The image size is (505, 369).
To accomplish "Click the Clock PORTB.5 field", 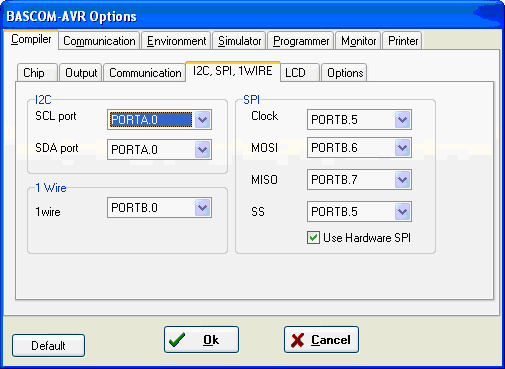I will click(359, 119).
